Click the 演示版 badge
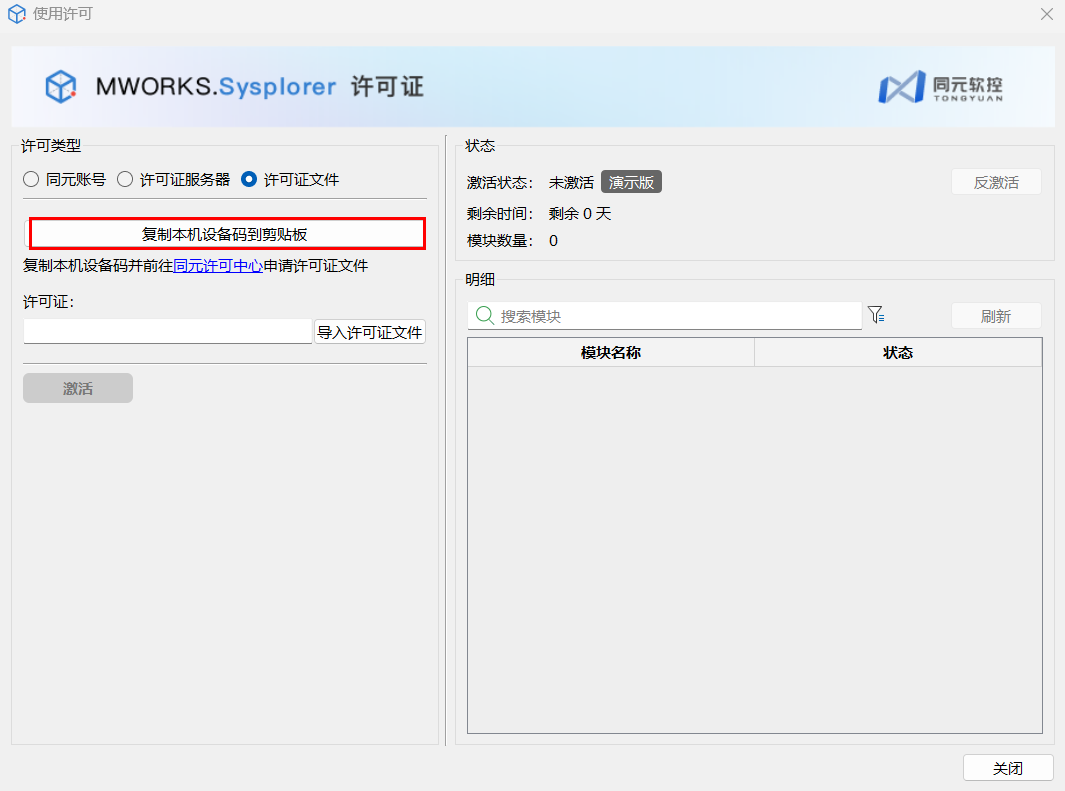1065x791 pixels. [631, 183]
